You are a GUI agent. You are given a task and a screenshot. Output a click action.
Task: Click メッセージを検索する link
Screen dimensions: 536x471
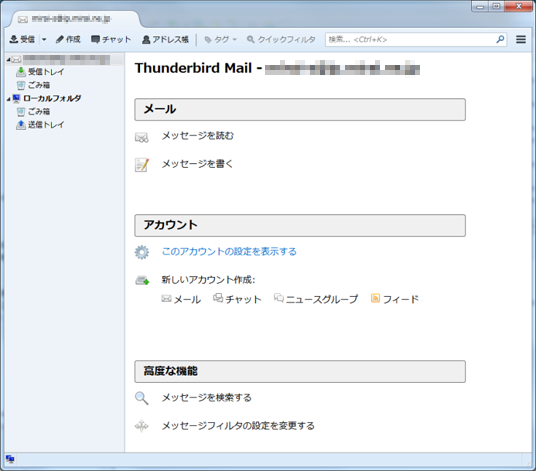point(206,398)
